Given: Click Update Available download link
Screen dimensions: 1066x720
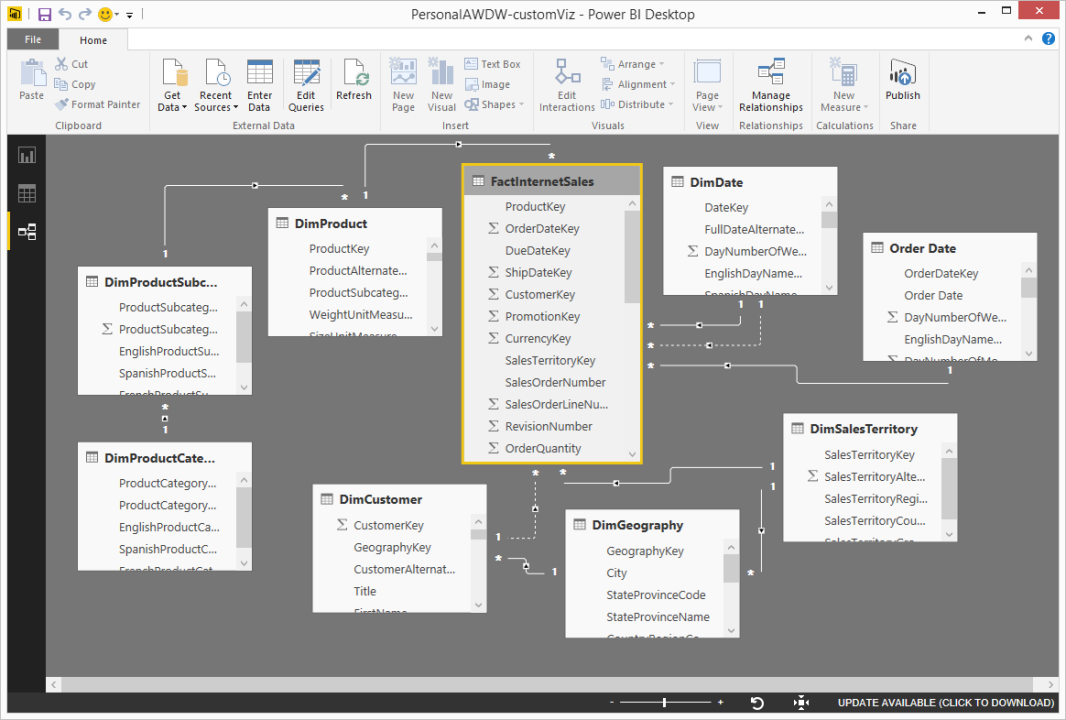Looking at the screenshot, I should click(x=946, y=703).
